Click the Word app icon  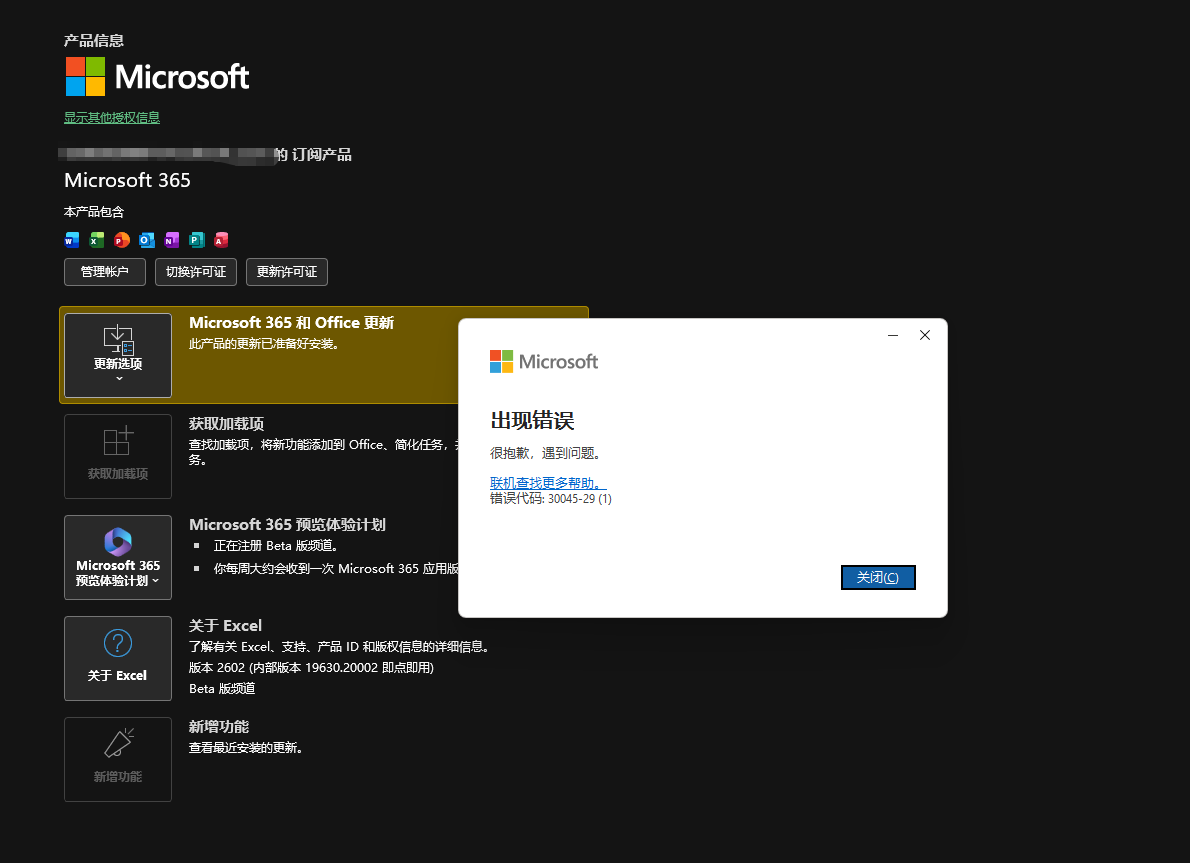(x=72, y=240)
